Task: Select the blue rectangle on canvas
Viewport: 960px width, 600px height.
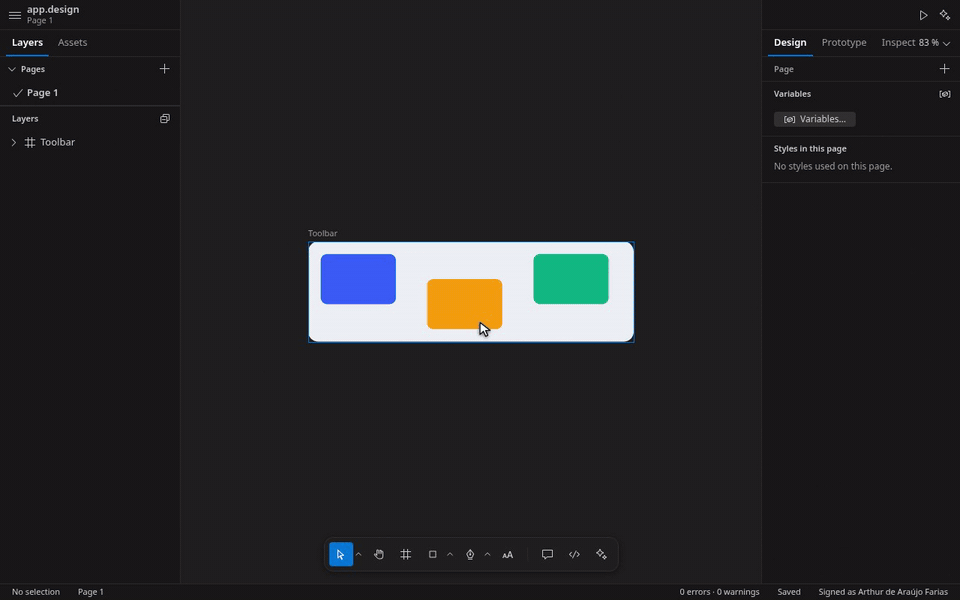Action: [x=358, y=279]
